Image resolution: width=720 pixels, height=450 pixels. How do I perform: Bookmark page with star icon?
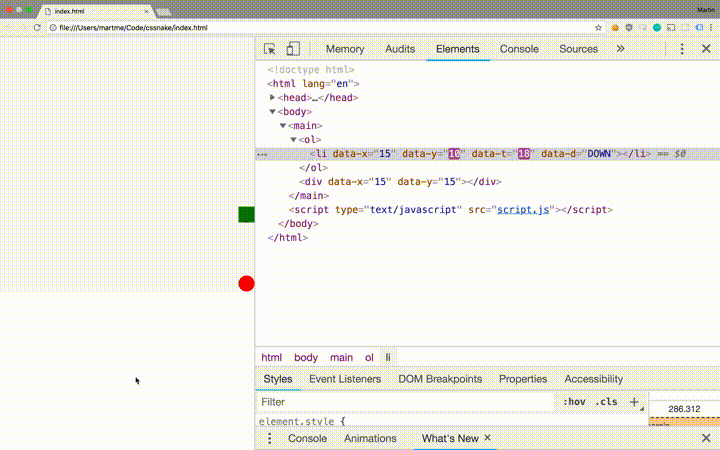(599, 28)
